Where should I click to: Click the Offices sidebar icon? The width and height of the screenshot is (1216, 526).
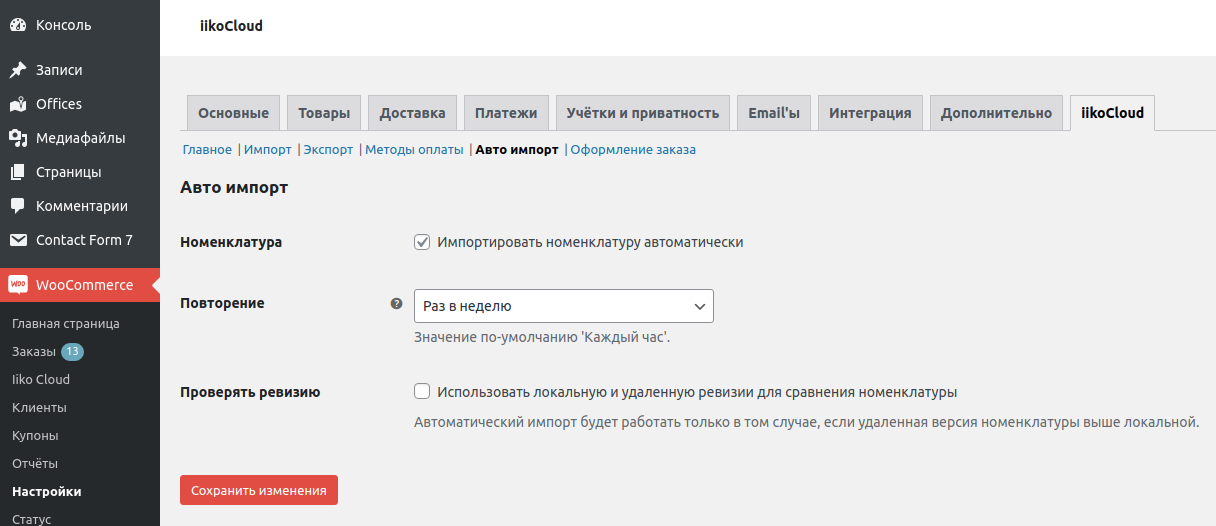(x=18, y=104)
